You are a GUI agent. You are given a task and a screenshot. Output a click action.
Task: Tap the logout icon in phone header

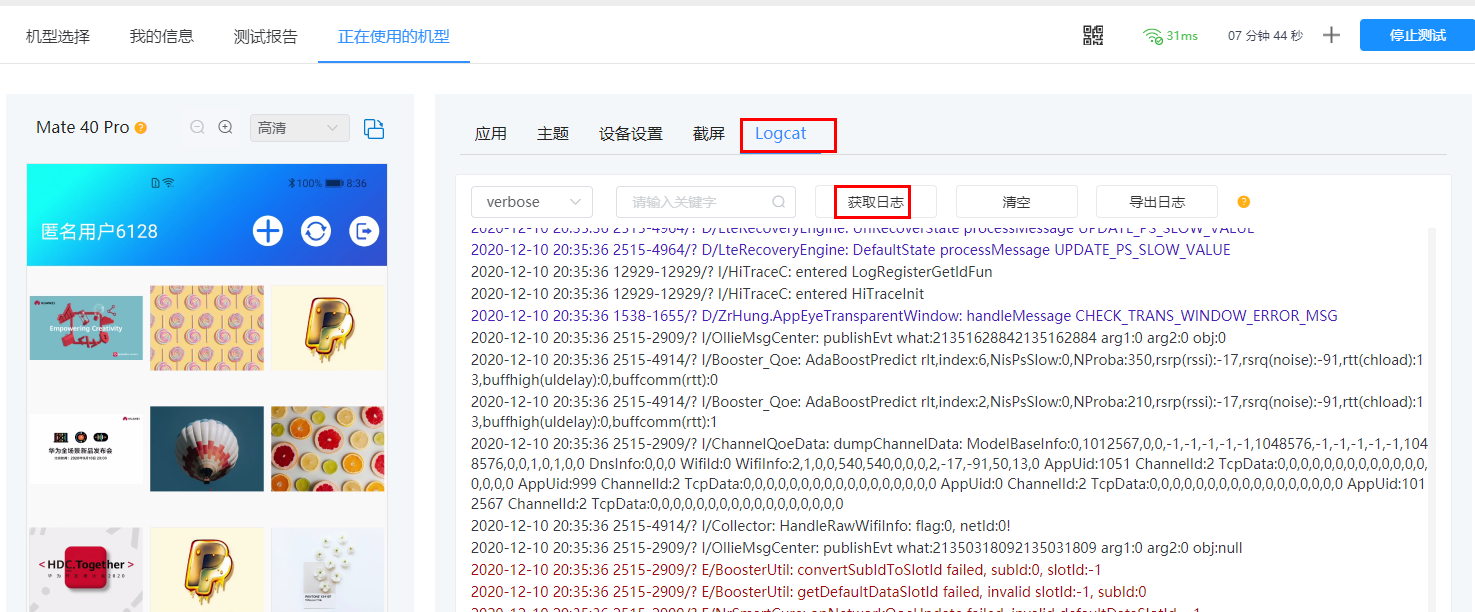(x=363, y=231)
